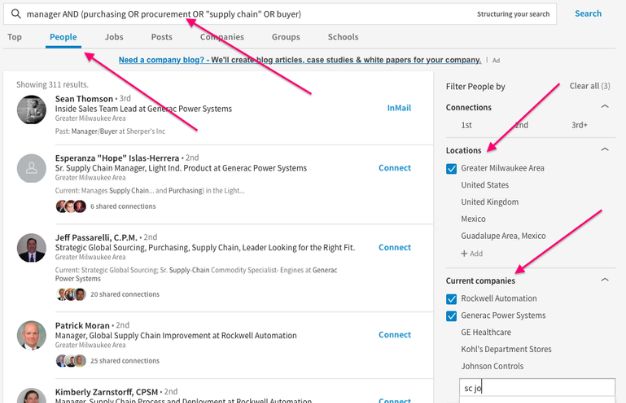This screenshot has height=403, width=626.
Task: Open Patrick Moran's profile photo
Action: (32, 335)
